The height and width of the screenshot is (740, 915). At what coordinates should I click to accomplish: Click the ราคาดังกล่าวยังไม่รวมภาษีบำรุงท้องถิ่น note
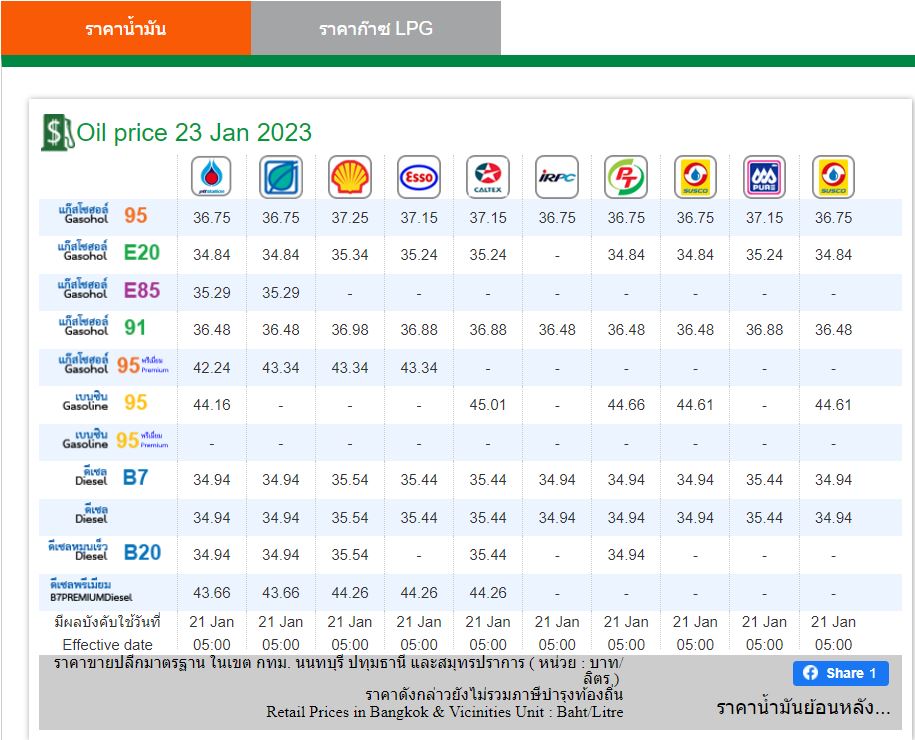[x=494, y=694]
